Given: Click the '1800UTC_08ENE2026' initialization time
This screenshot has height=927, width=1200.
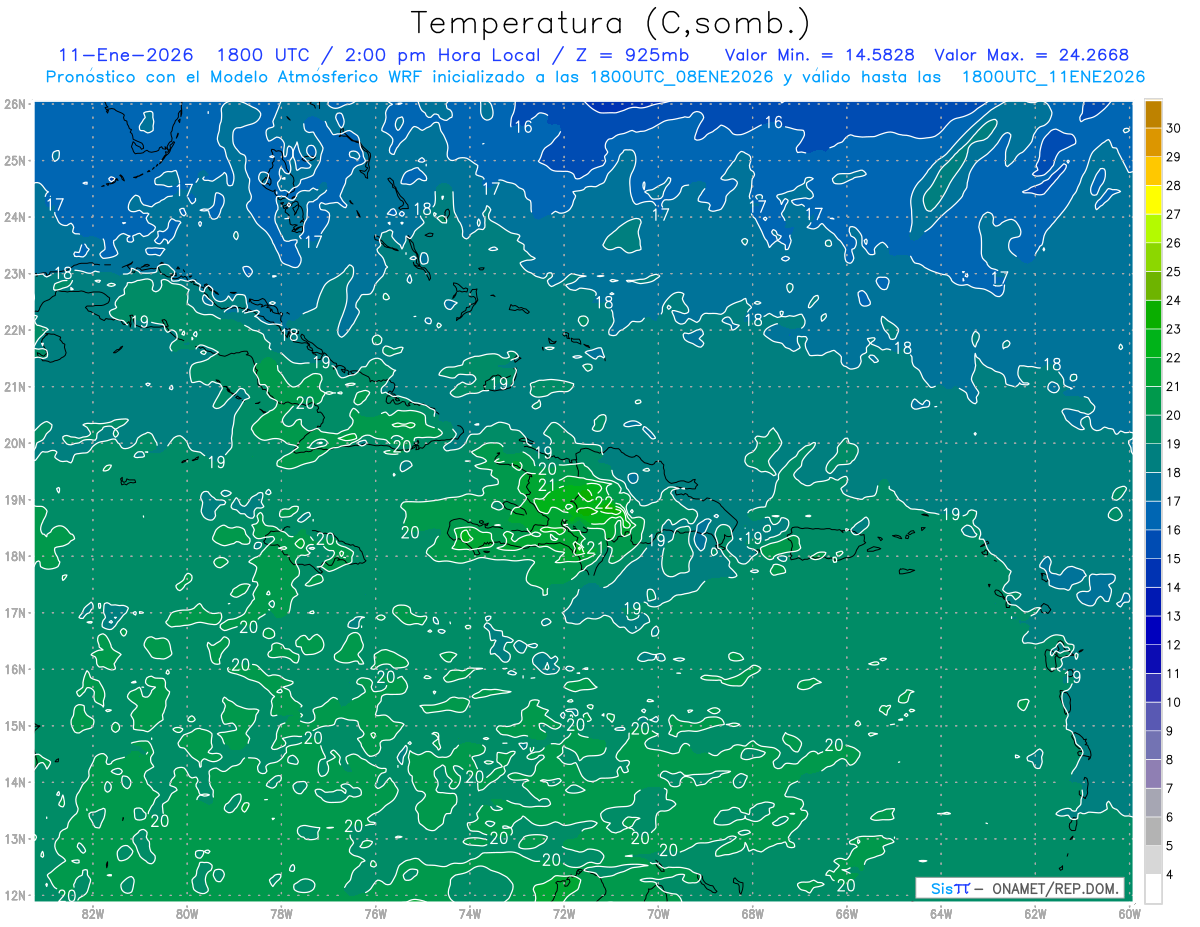Looking at the screenshot, I should coord(682,77).
